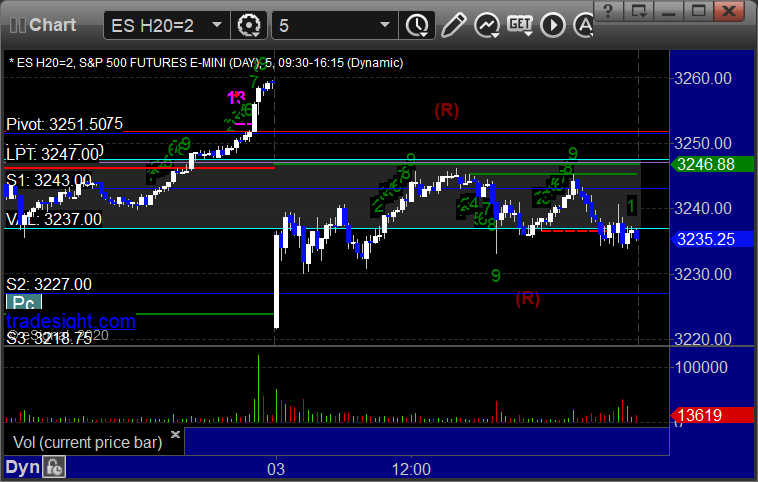
Task: Click the clock time-range icon
Action: click(417, 25)
